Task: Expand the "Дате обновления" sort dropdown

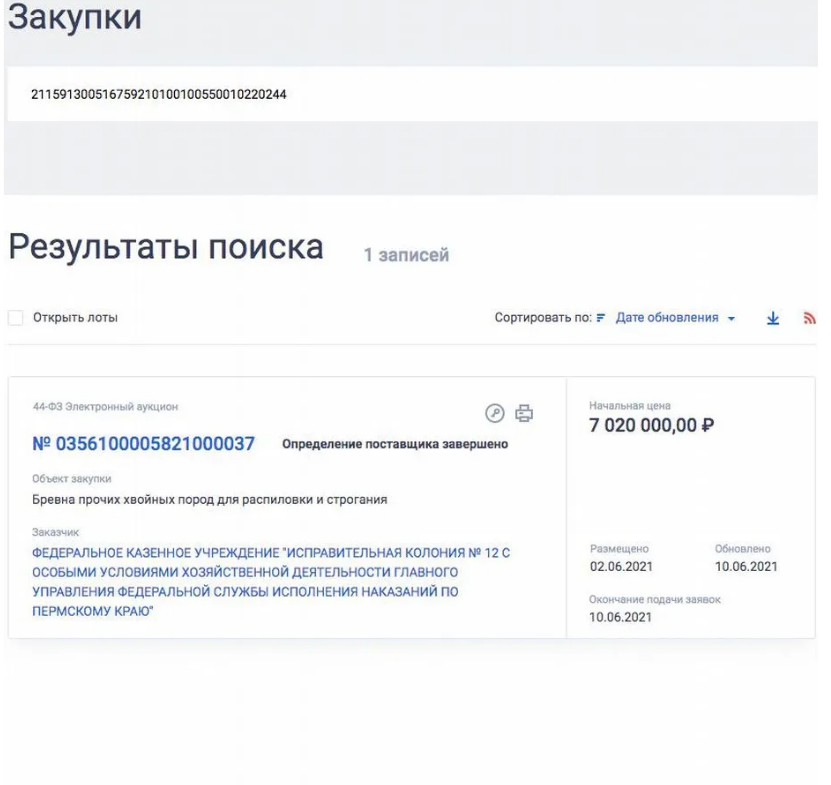Action: (x=675, y=318)
